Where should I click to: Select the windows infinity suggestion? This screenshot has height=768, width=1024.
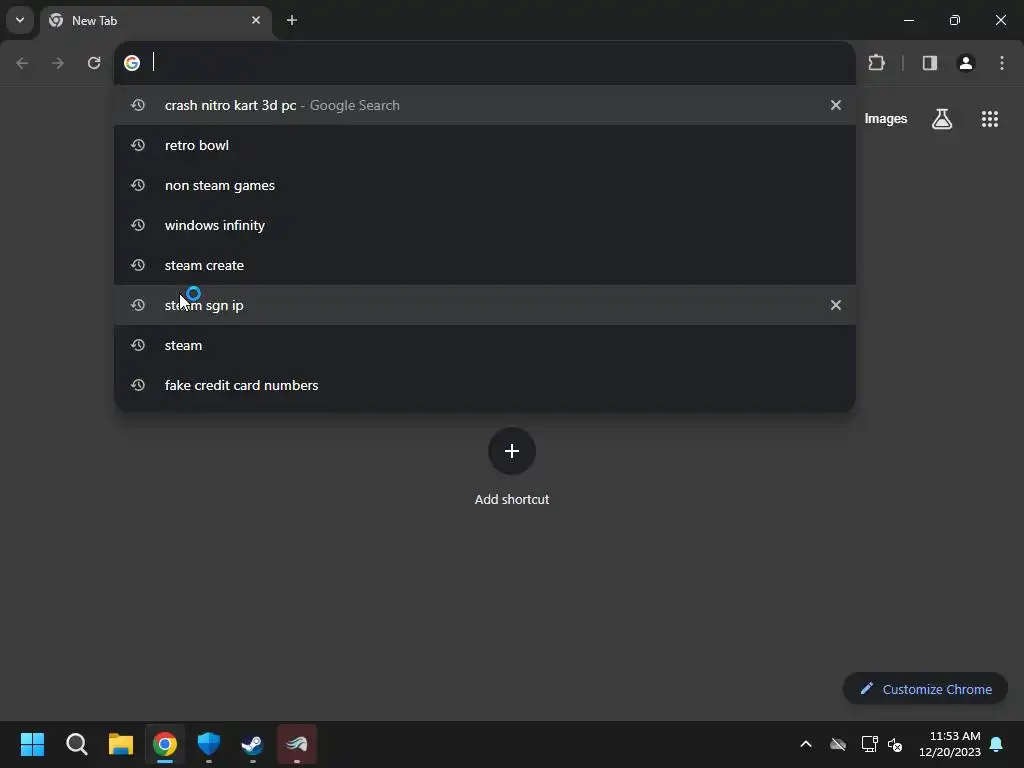pos(485,225)
